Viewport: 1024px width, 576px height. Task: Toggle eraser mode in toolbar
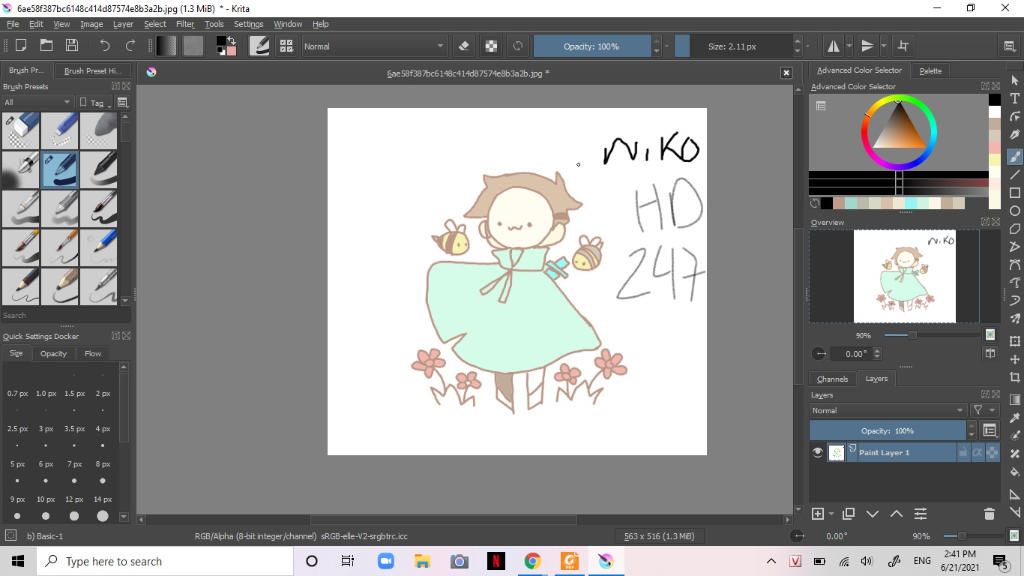(x=464, y=46)
